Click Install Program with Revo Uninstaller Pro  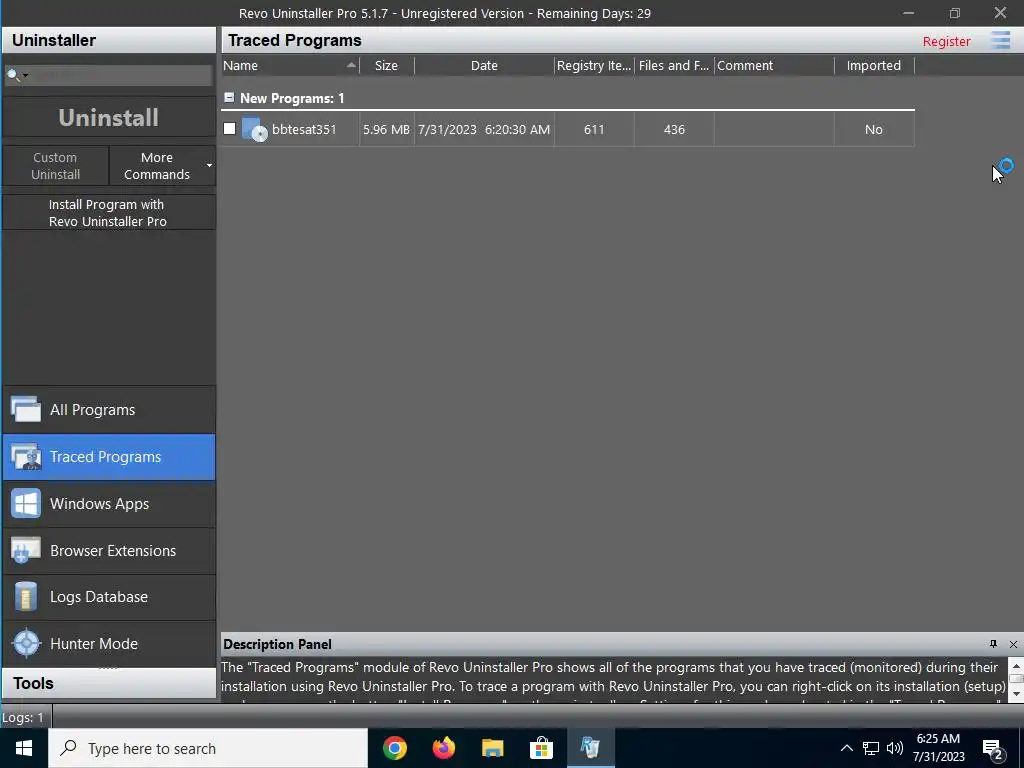[x=108, y=213]
